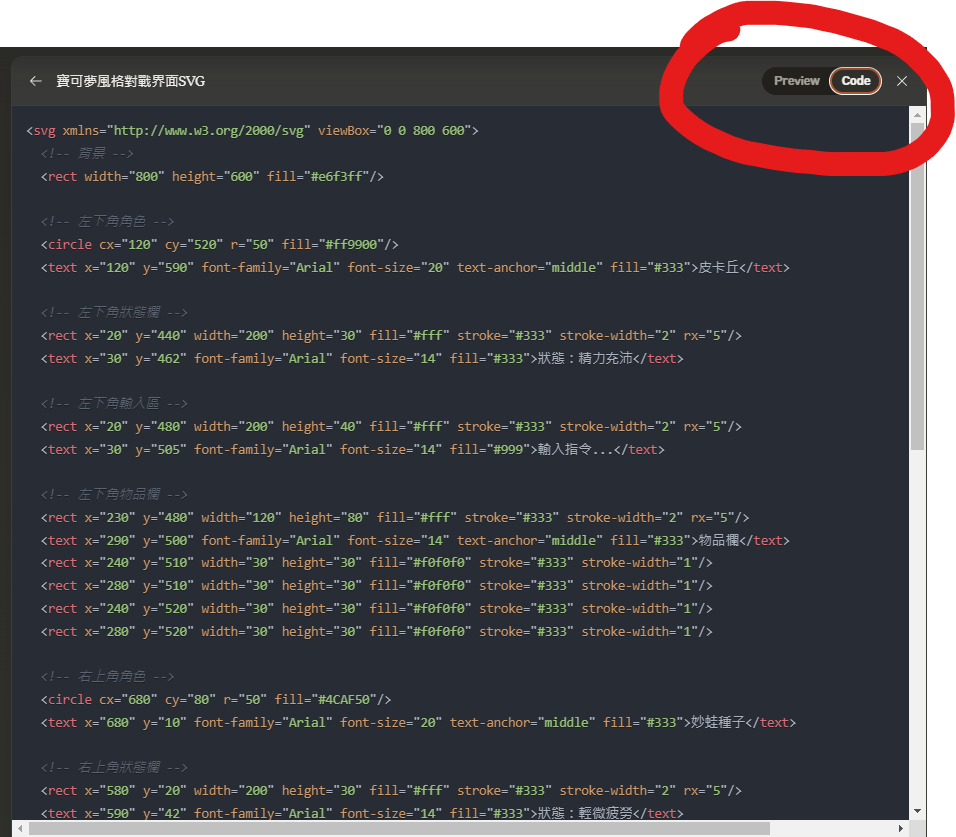The image size is (956, 837).
Task: Switch to the Preview tab
Action: click(796, 80)
